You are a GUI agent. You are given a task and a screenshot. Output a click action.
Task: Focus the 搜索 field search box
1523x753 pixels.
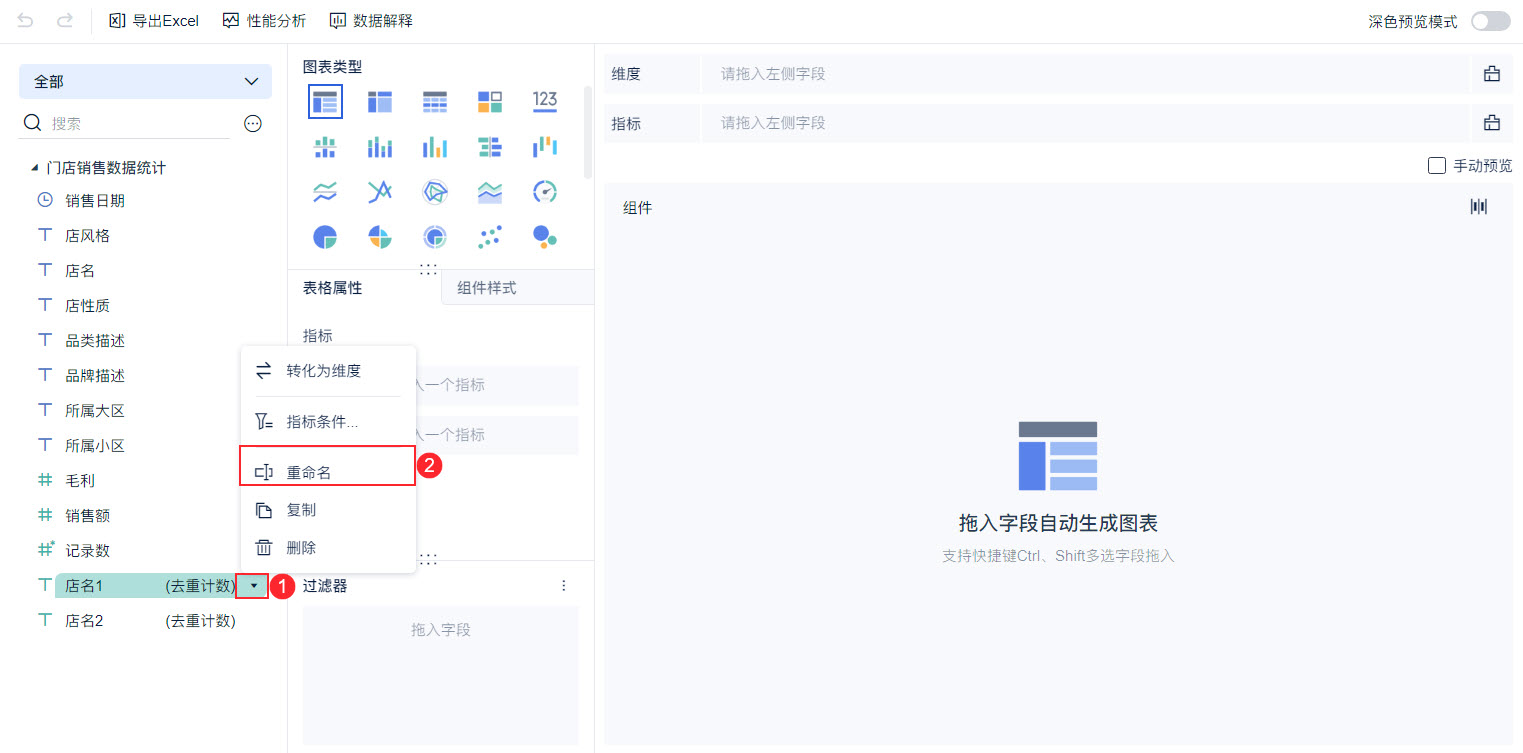(x=126, y=124)
